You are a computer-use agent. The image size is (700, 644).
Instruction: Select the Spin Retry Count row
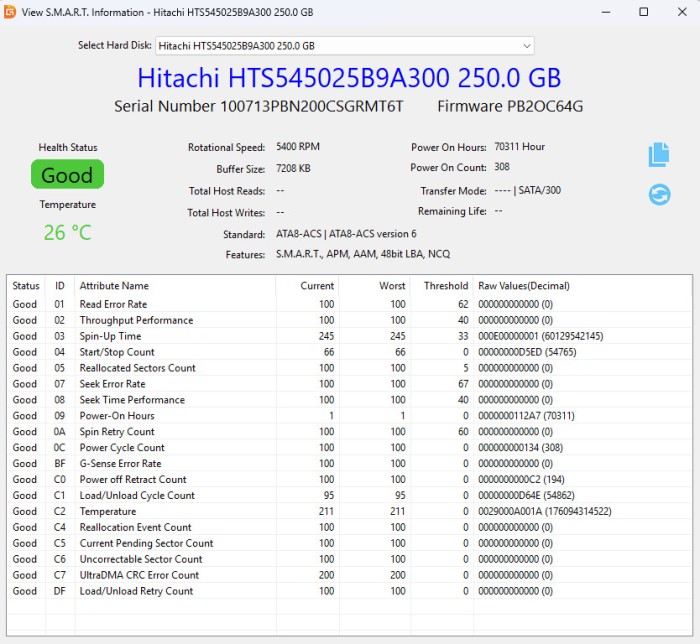(350, 432)
